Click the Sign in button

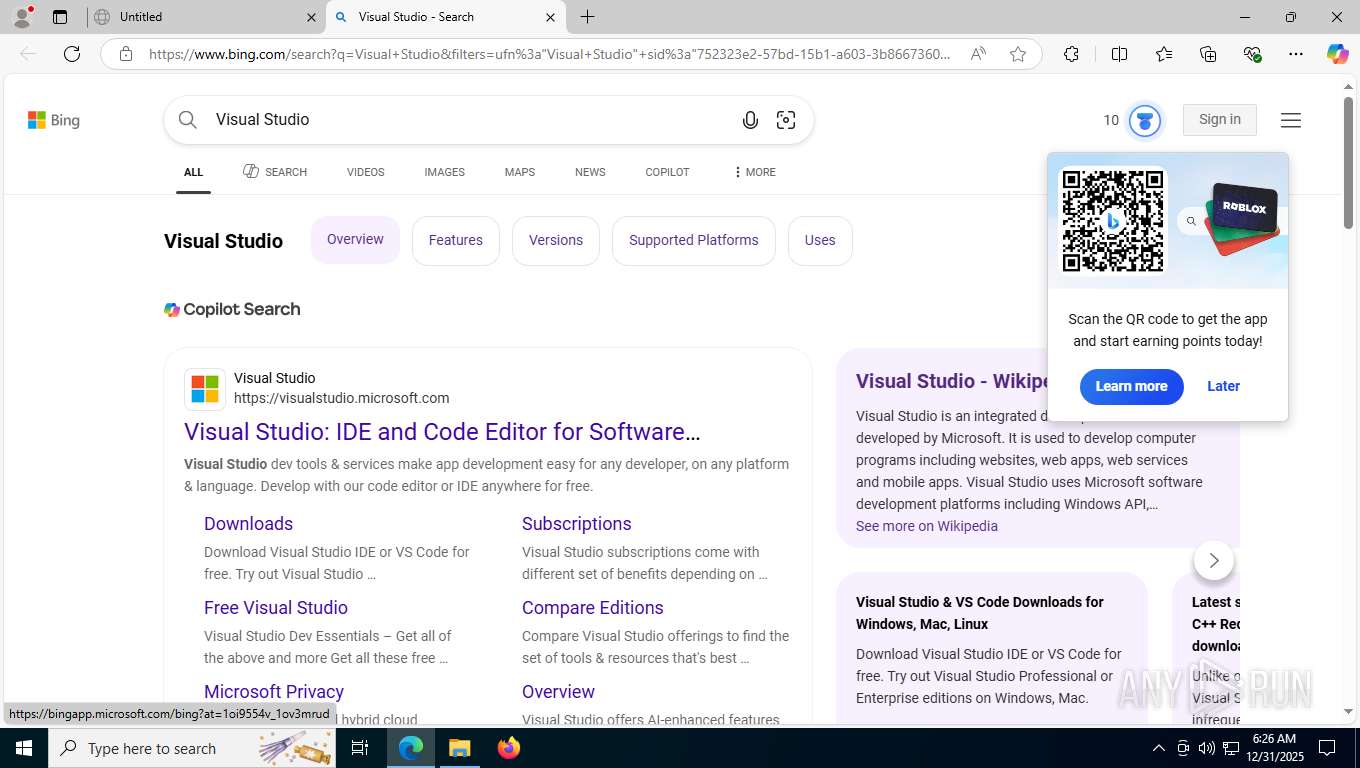[1220, 120]
